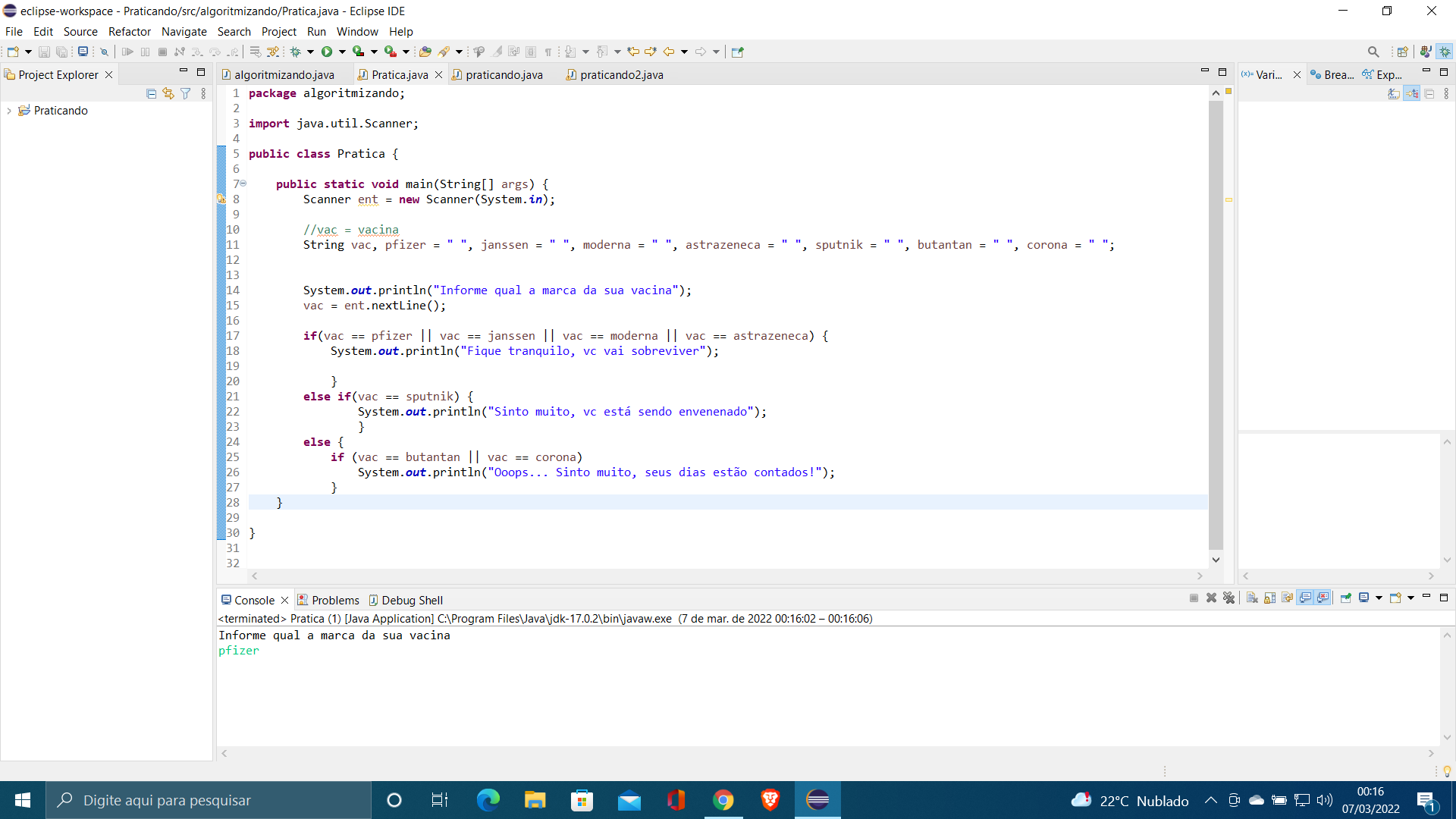Click the Skip All Breakpoints icon

point(105,52)
